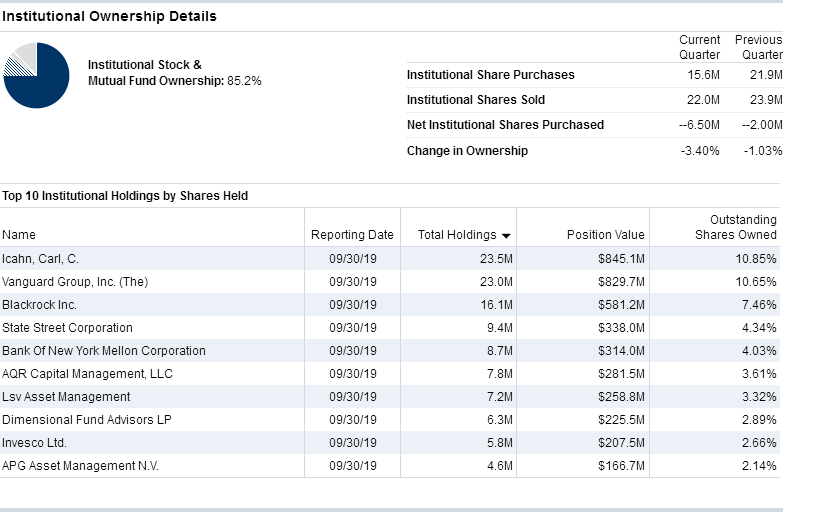The height and width of the screenshot is (514, 820).
Task: Click the 15.6M current quarter purchases
Action: [x=703, y=75]
